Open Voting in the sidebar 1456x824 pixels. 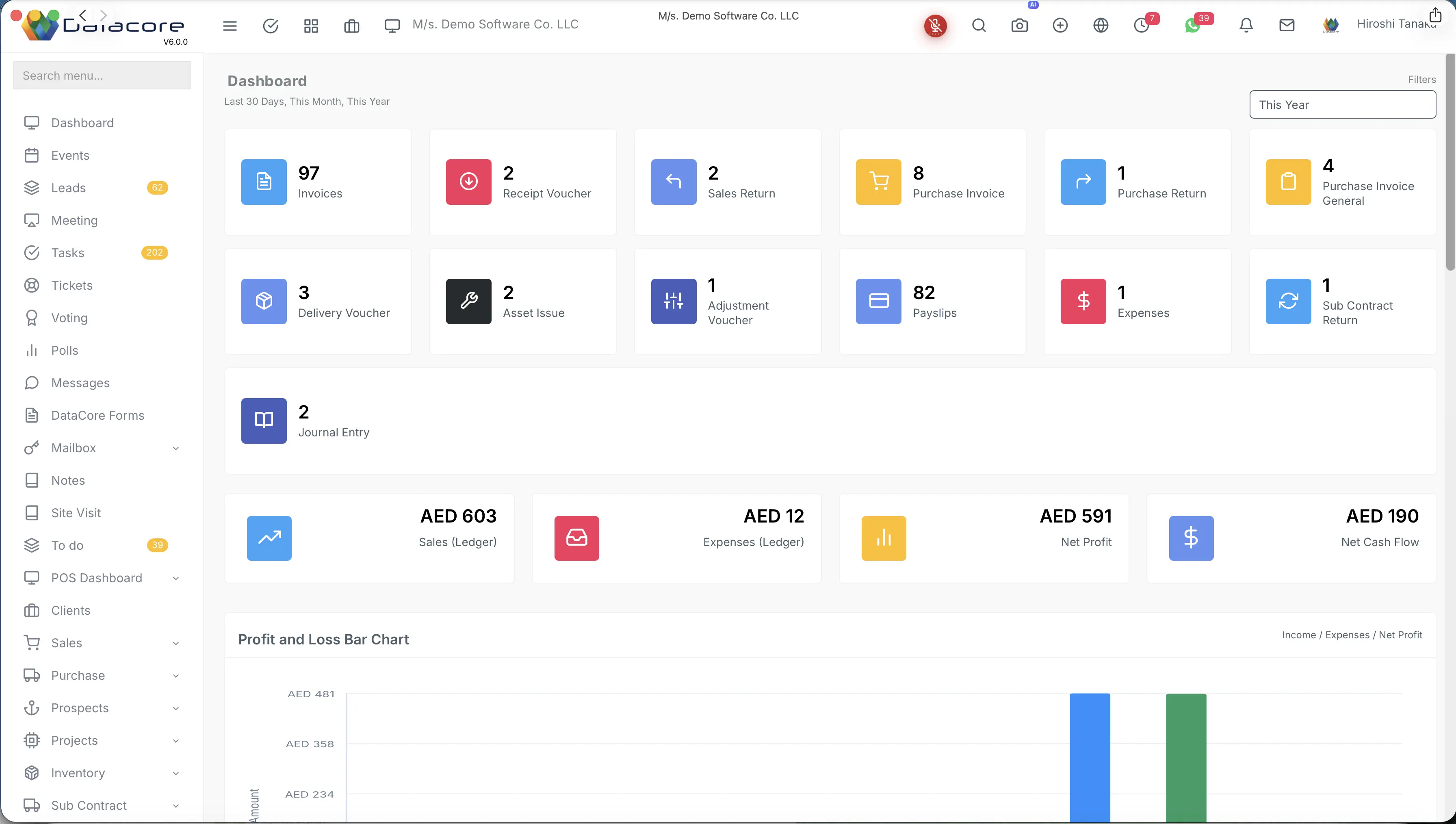click(69, 318)
